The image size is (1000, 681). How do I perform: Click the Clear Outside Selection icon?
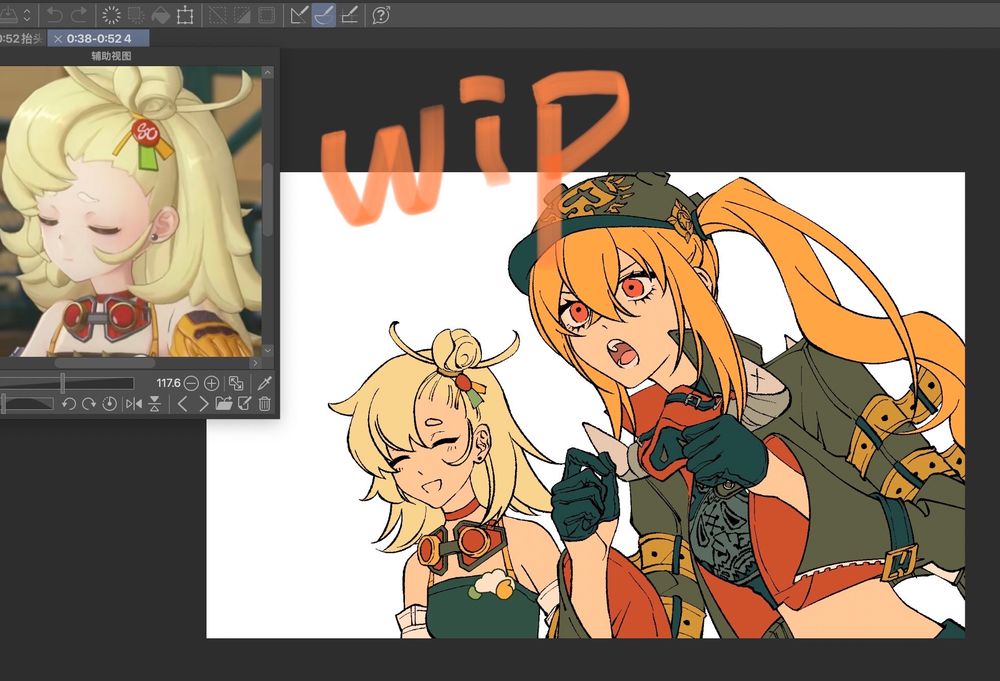pyautogui.click(x=136, y=15)
